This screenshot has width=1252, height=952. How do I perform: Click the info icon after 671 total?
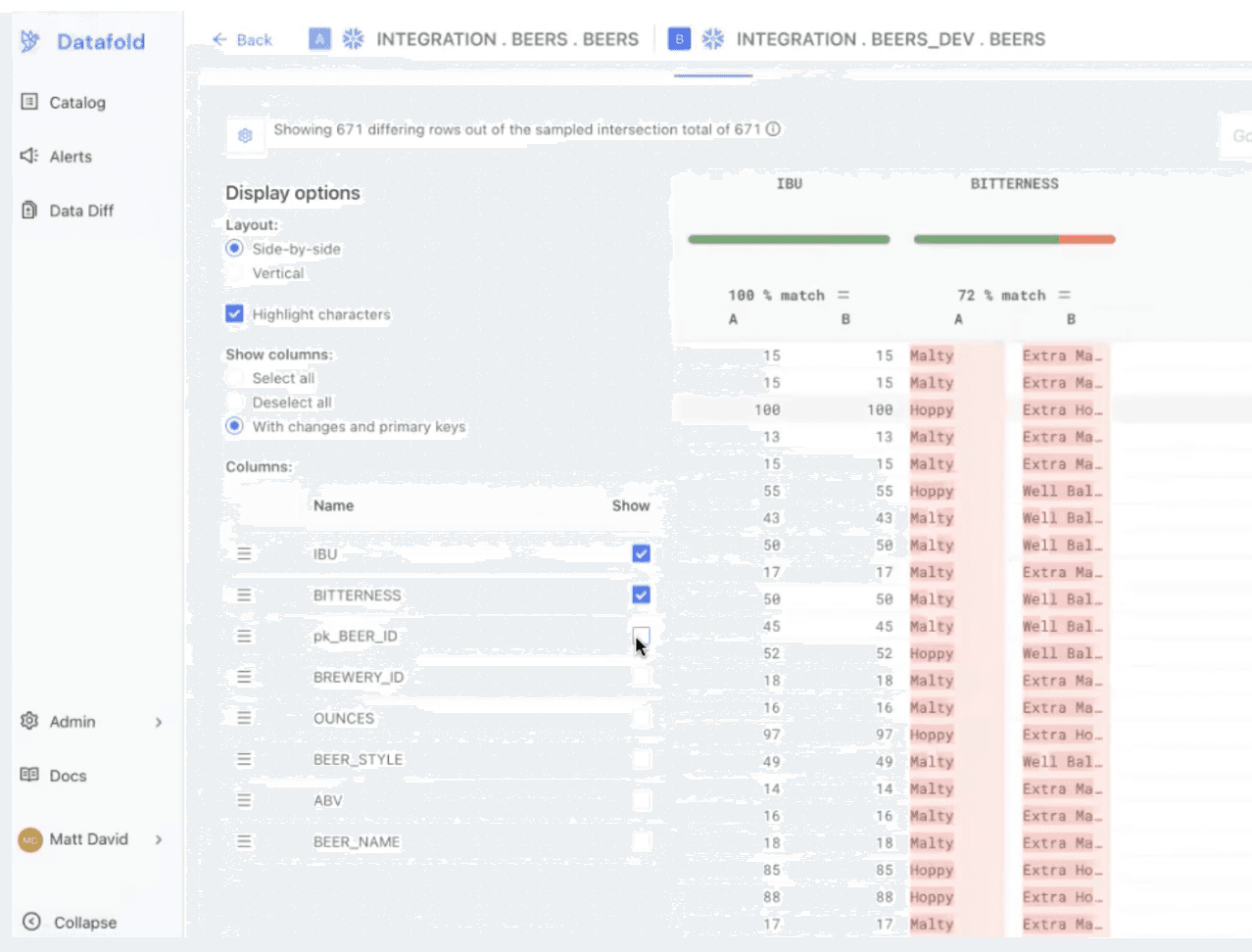tap(773, 129)
